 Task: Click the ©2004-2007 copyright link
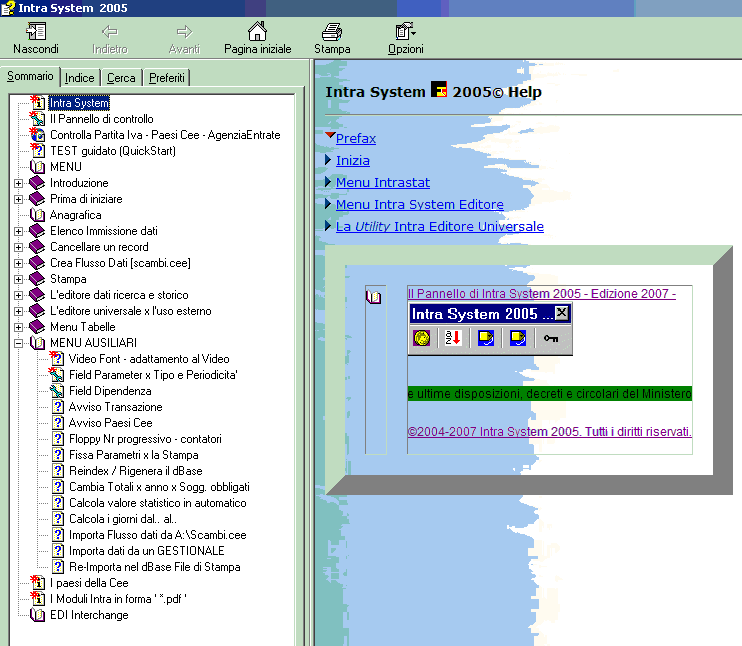click(x=549, y=432)
